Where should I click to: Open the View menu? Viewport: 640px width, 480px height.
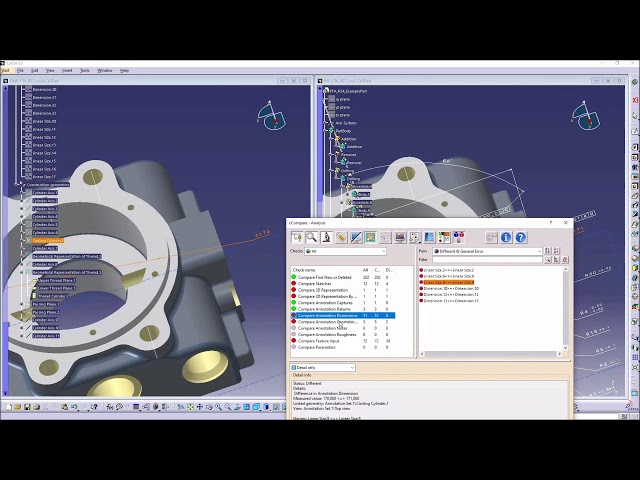[50, 70]
